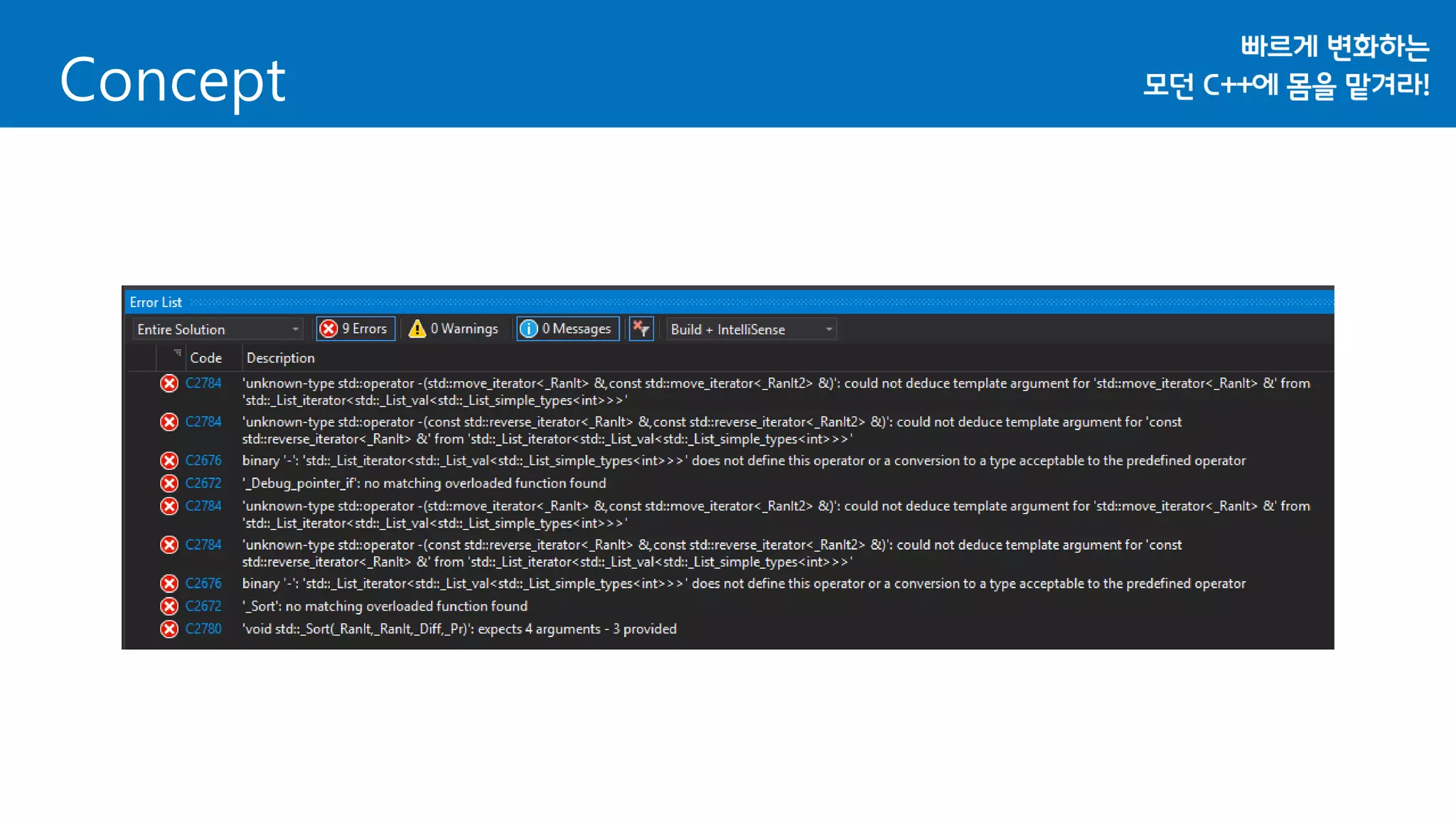Sort by the Description column header
The height and width of the screenshot is (819, 1456).
[280, 358]
